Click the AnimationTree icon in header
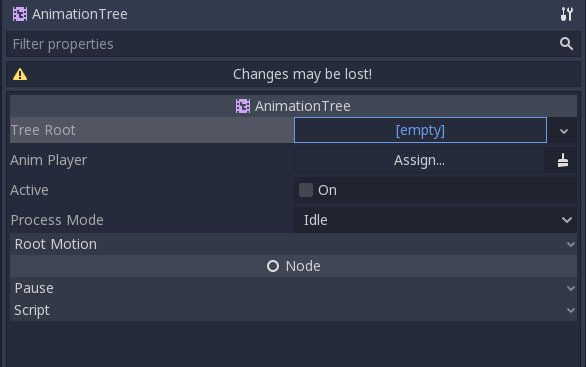The image size is (586, 367). (x=20, y=14)
